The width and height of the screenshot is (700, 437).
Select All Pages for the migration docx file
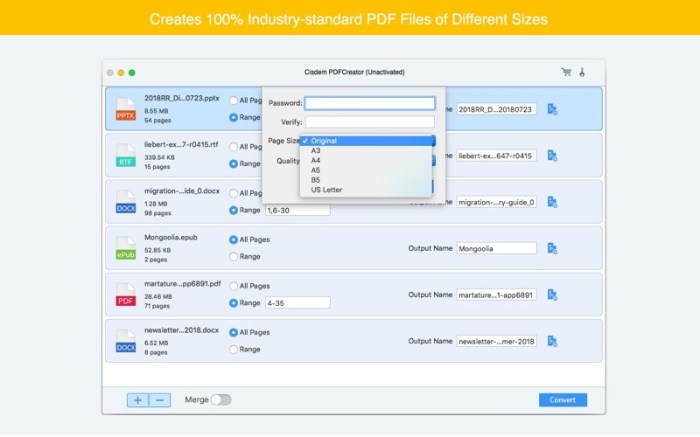[233, 193]
